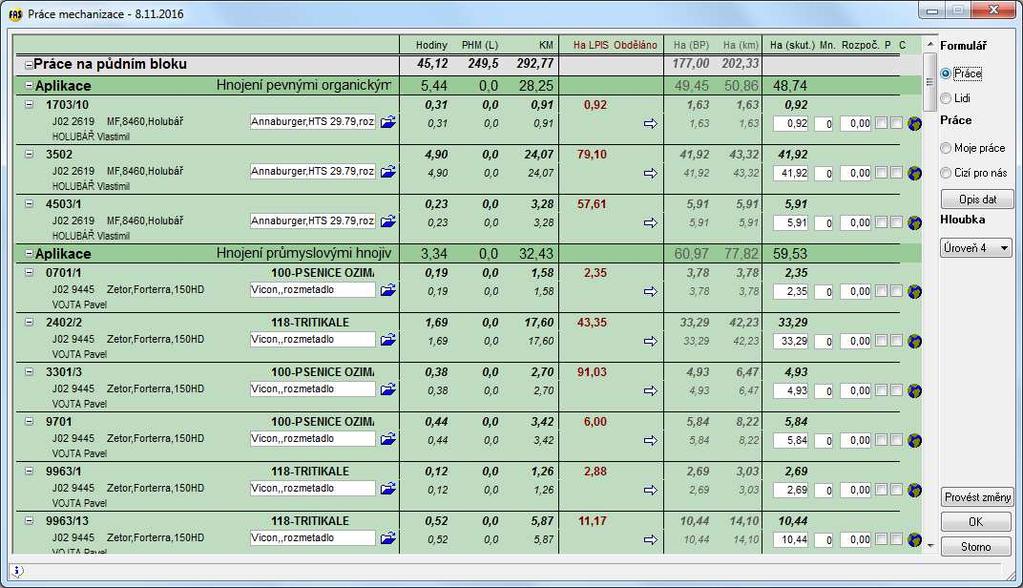Click the right-arrow icon in row 2402/2
This screenshot has height=588, width=1023.
(x=650, y=341)
